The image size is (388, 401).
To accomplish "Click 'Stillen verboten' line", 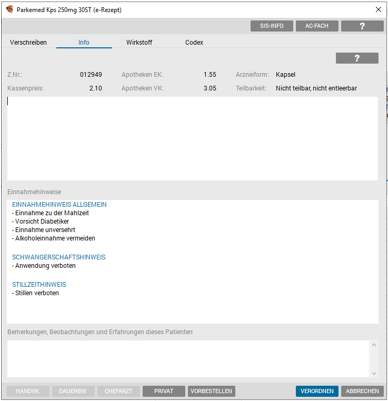I will [35, 293].
